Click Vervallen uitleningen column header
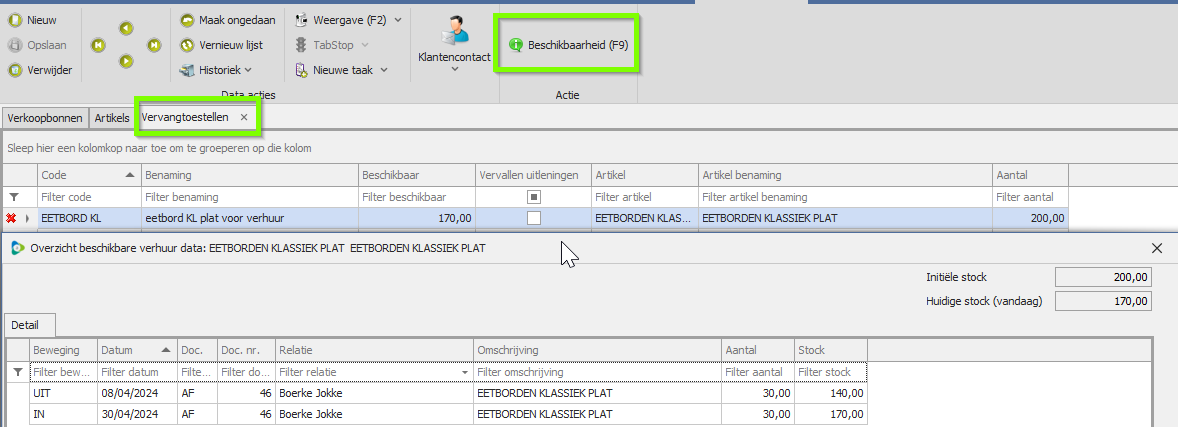 [x=533, y=175]
